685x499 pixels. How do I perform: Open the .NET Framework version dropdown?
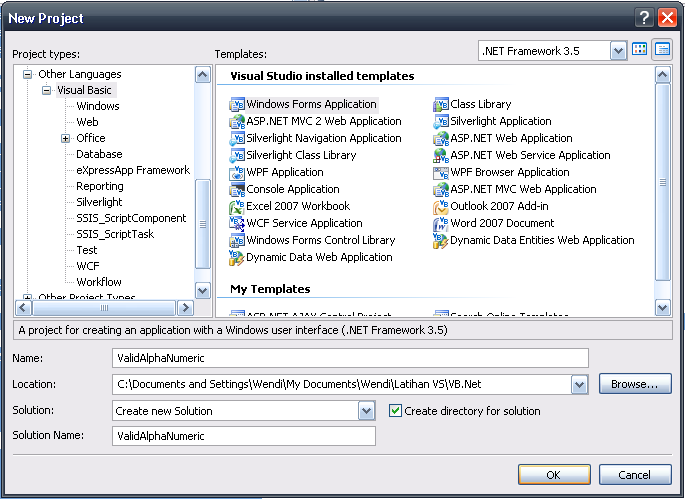pos(618,51)
